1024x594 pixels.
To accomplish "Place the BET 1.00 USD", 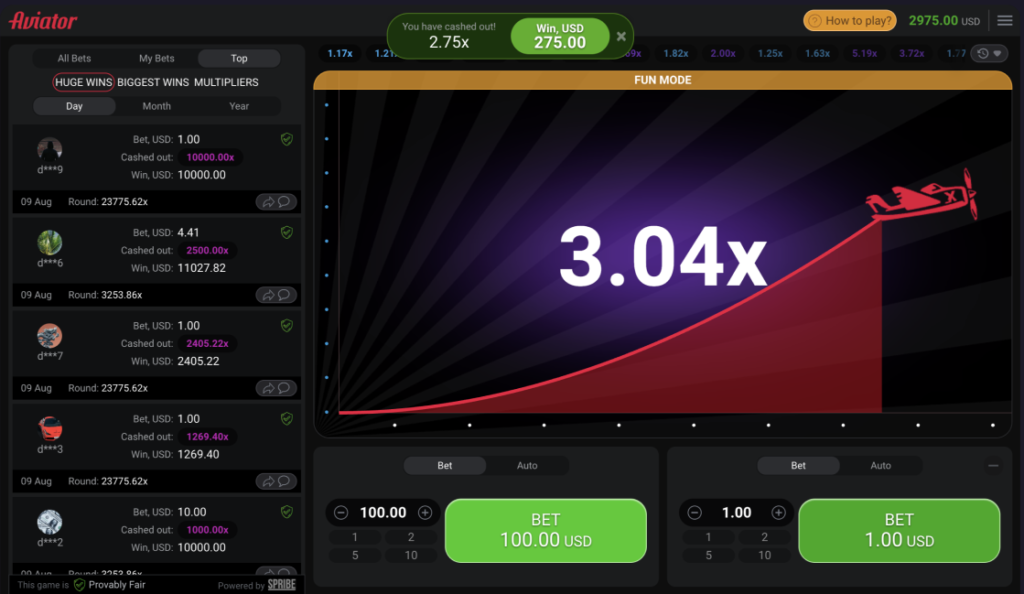I will click(899, 531).
